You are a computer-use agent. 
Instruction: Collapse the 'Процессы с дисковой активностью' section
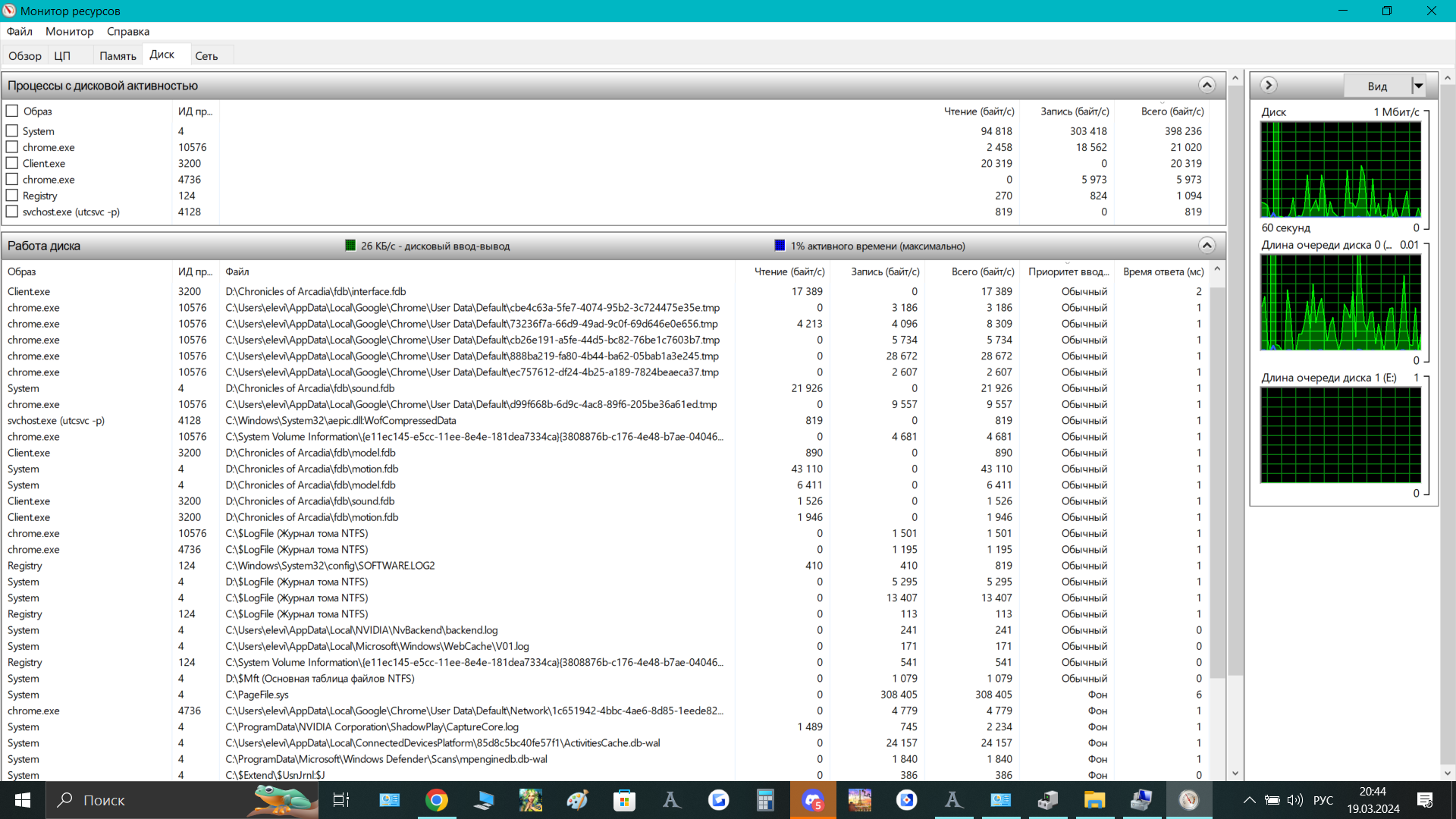pos(1207,85)
